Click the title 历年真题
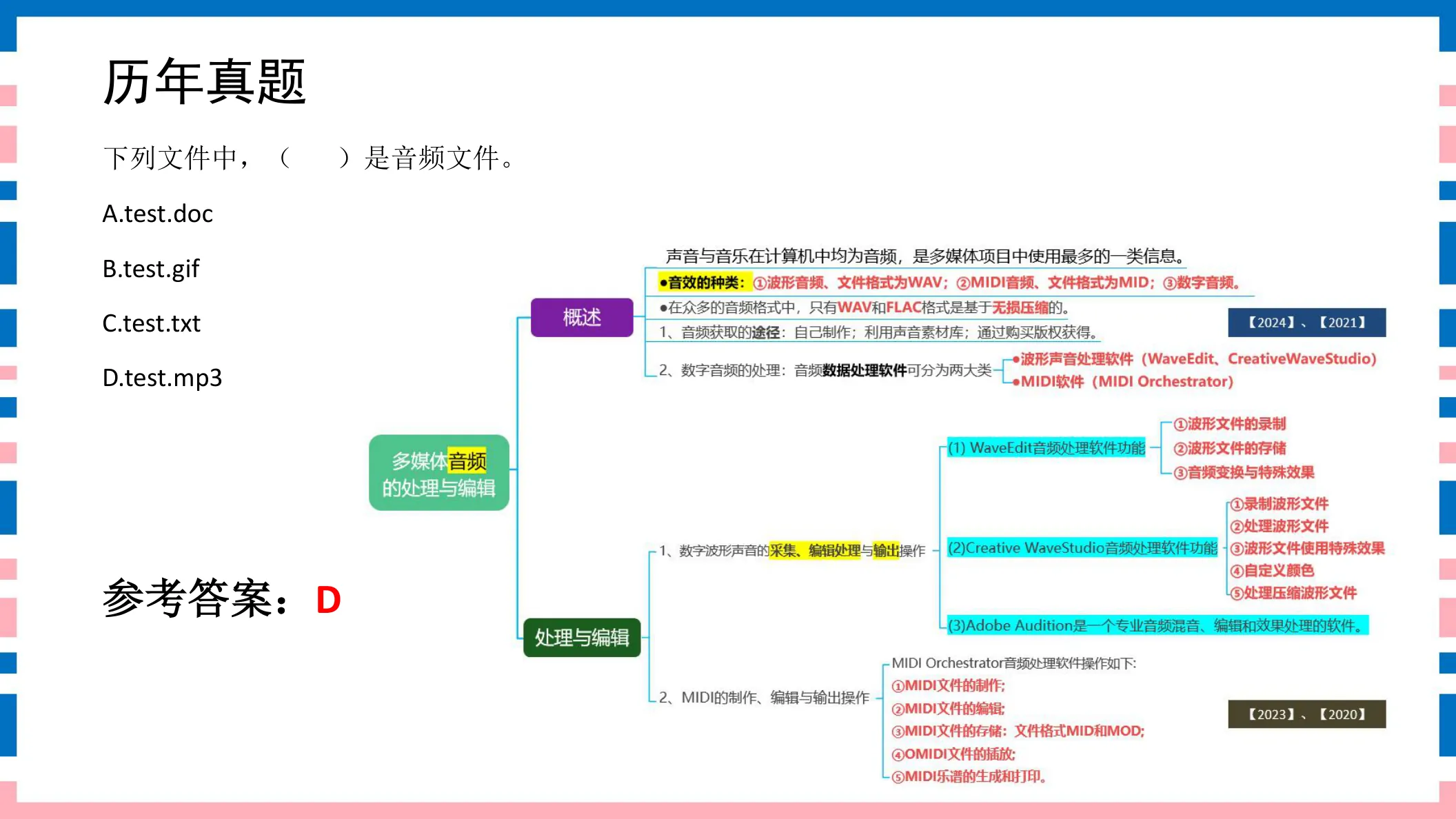This screenshot has height=819, width=1456. (x=204, y=81)
